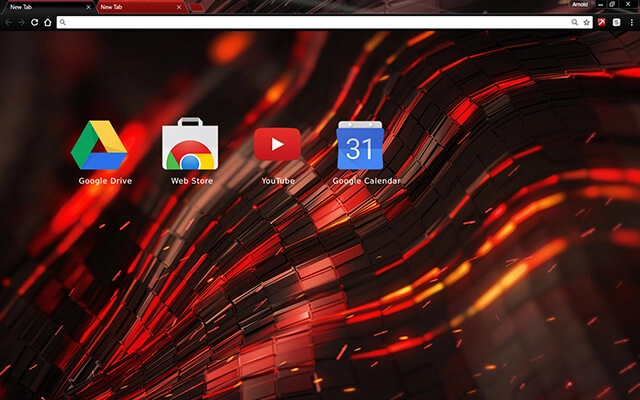The width and height of the screenshot is (640, 400).
Task: Minimize the Chrome window
Action: tap(600, 4)
